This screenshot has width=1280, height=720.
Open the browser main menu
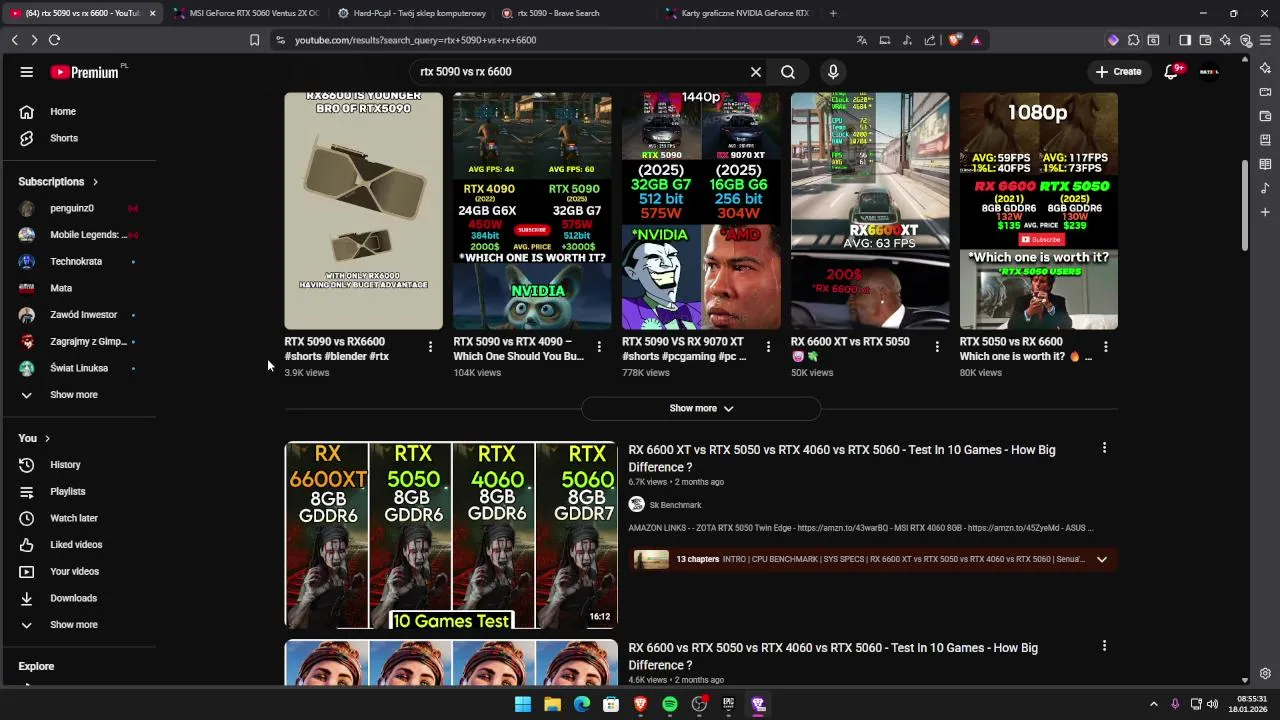pyautogui.click(x=1266, y=40)
